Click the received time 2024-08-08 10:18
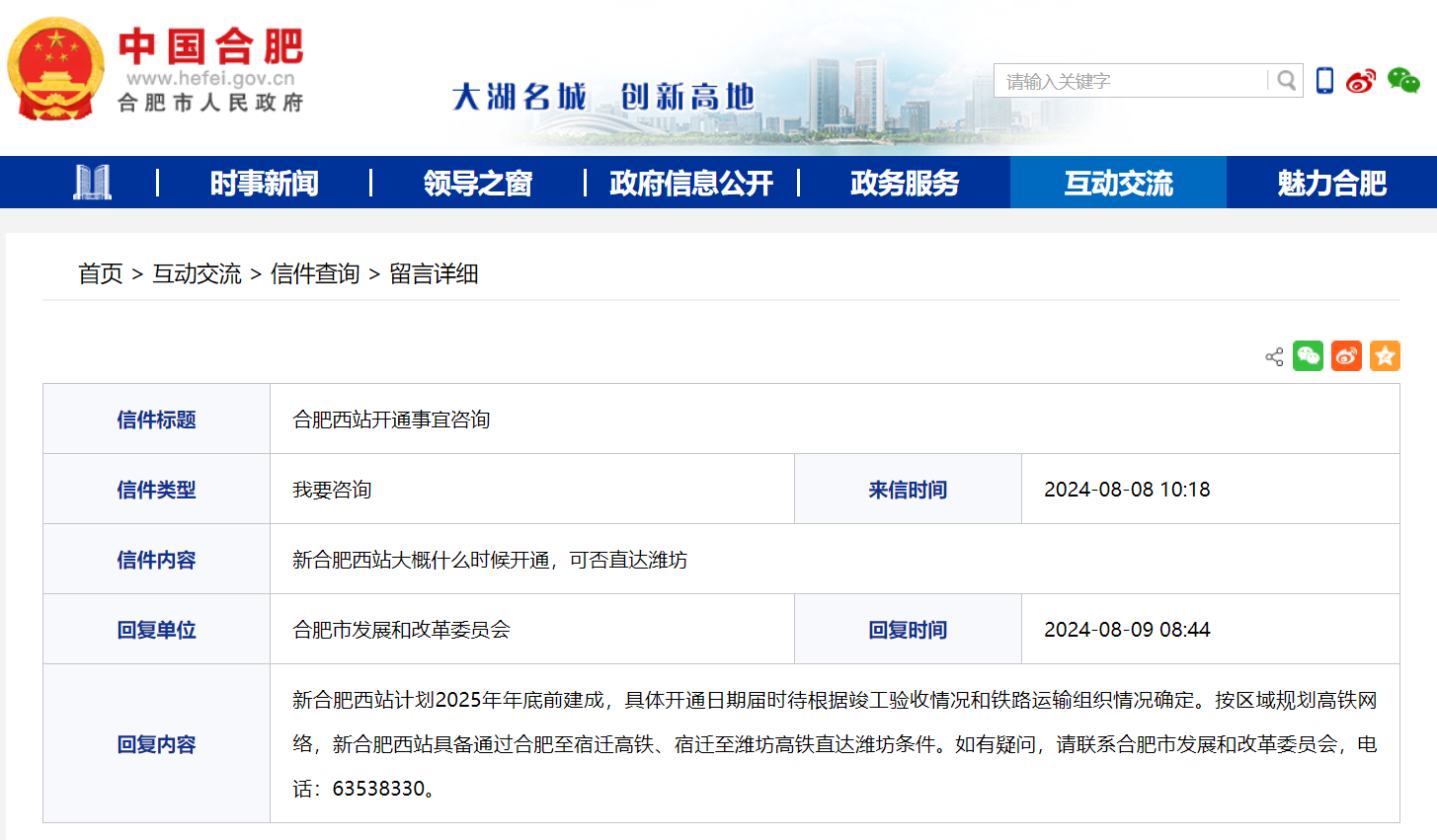 1127,490
